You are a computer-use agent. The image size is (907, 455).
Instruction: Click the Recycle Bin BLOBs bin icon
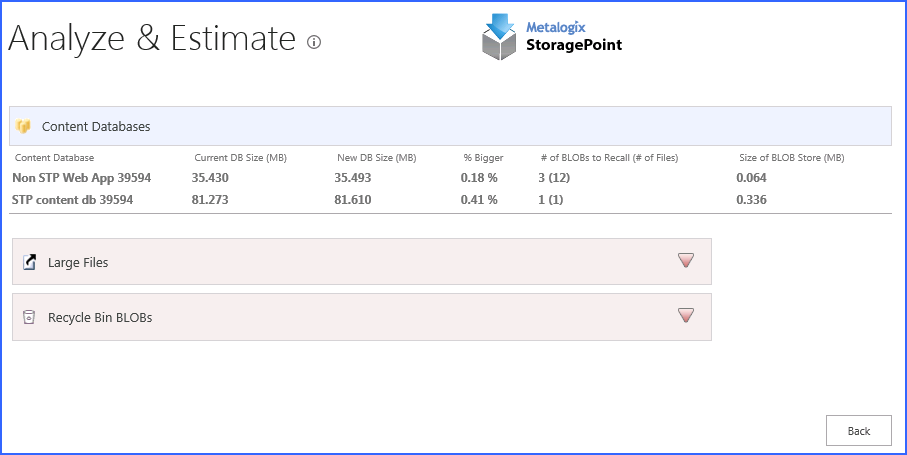click(29, 317)
